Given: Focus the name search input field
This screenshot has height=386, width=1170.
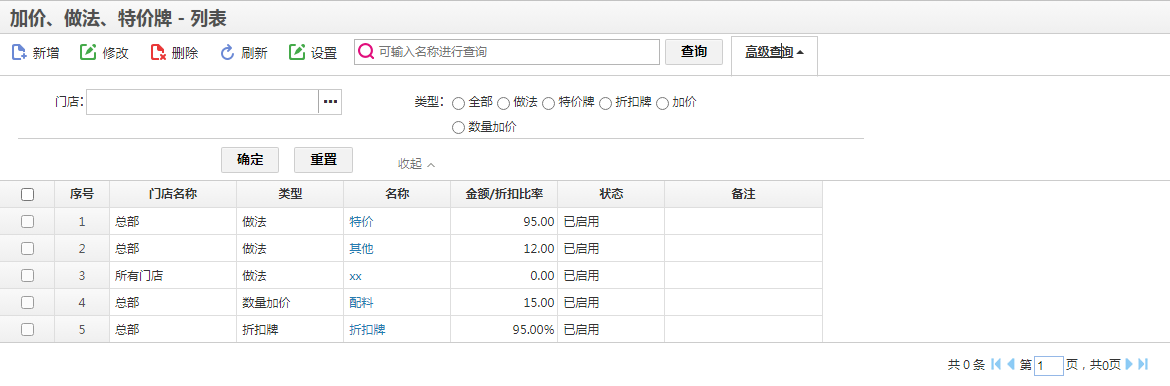Looking at the screenshot, I should (x=507, y=52).
